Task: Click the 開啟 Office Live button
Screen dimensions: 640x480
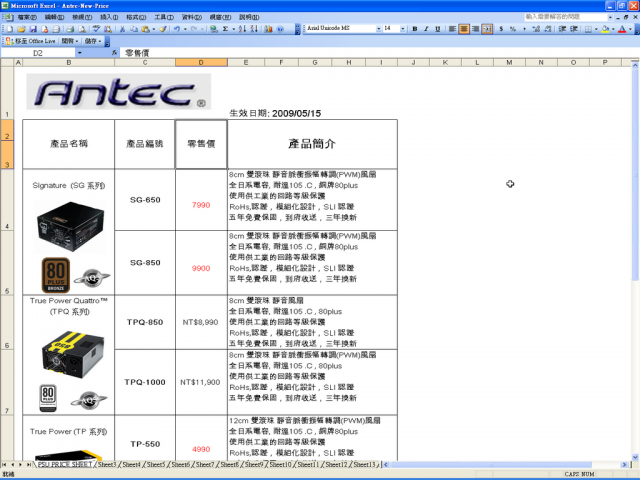Action: [70, 41]
